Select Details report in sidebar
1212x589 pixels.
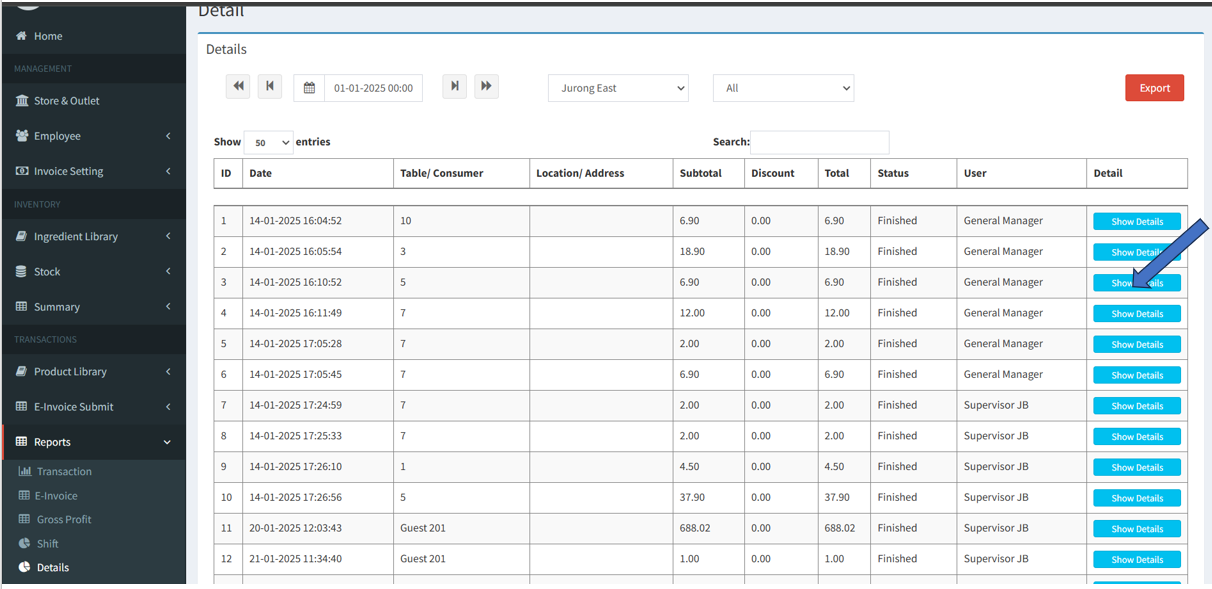pos(53,567)
